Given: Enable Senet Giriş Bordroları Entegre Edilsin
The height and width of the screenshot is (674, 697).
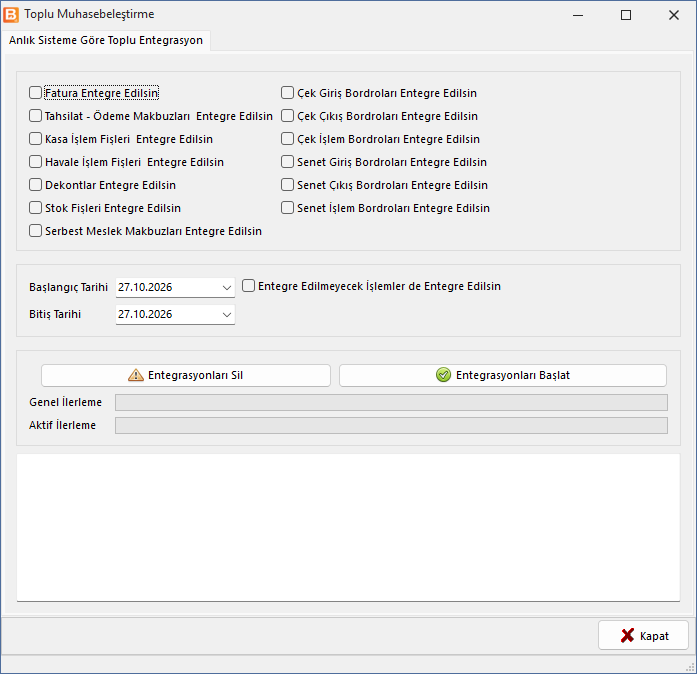Looking at the screenshot, I should [287, 162].
